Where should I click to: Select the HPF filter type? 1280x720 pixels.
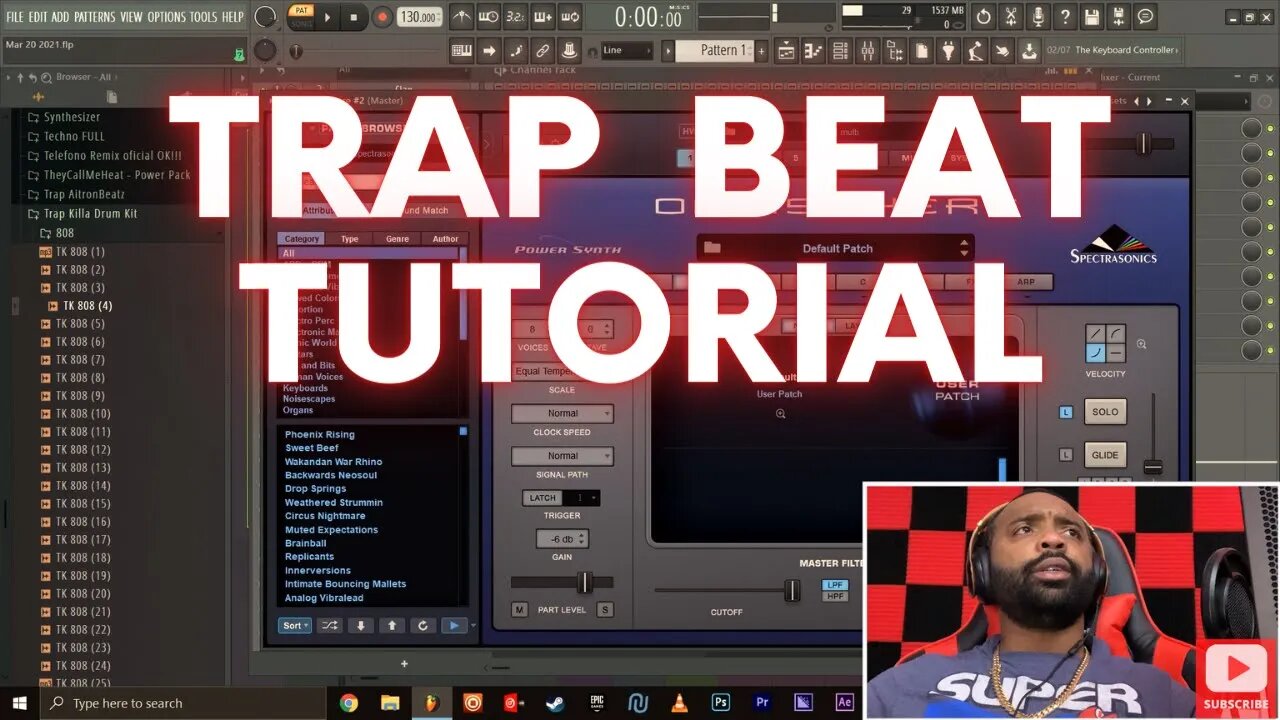pos(835,596)
